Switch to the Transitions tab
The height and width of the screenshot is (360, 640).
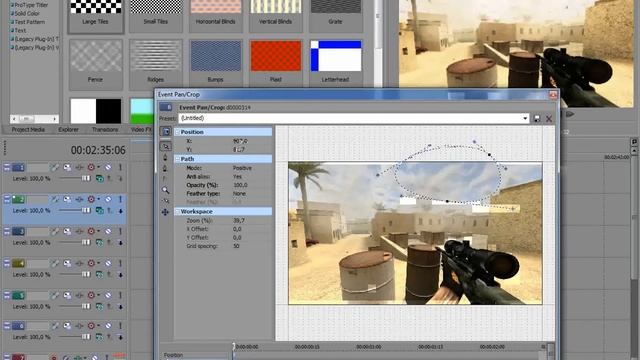click(105, 129)
